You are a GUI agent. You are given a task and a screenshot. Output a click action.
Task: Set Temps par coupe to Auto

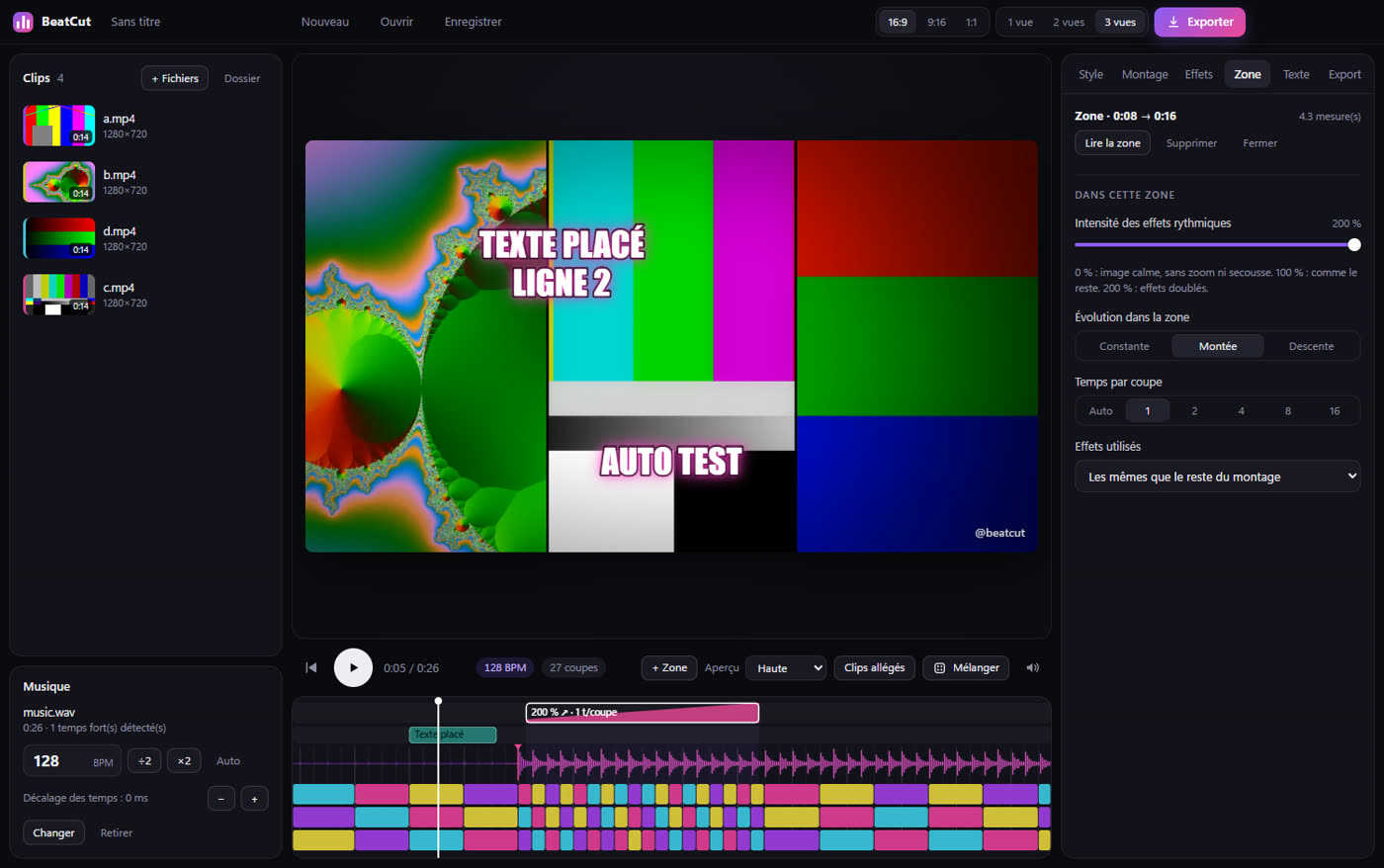(1100, 410)
